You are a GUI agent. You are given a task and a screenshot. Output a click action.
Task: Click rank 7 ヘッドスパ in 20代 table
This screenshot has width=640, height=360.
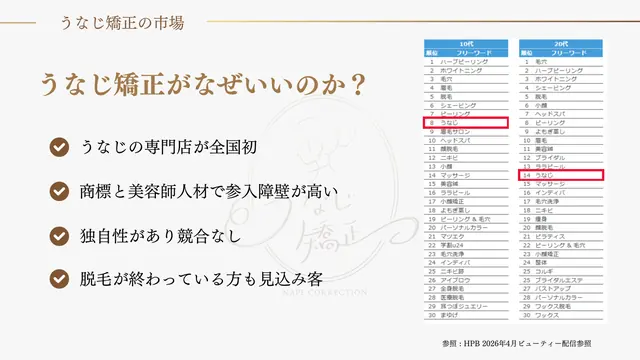click(561, 114)
